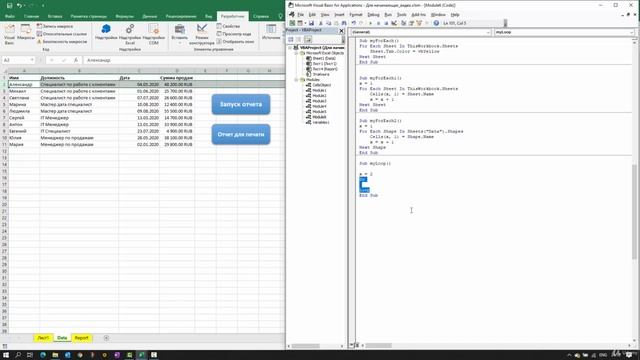
Task: Switch to the Данные ribbon tab
Action: pyautogui.click(x=150, y=16)
